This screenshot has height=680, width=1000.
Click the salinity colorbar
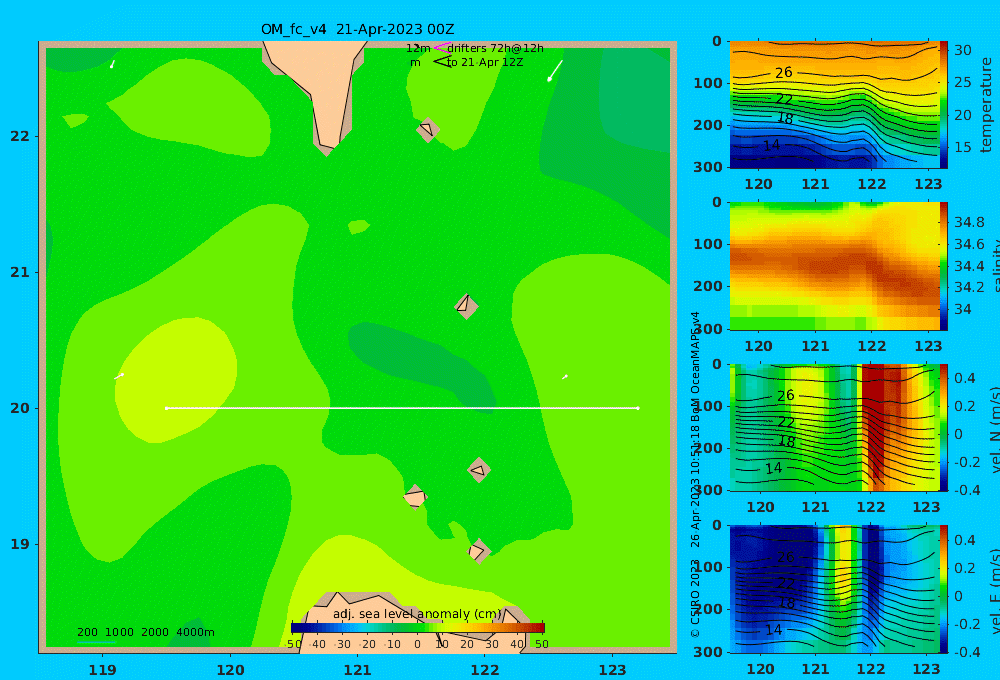point(943,266)
